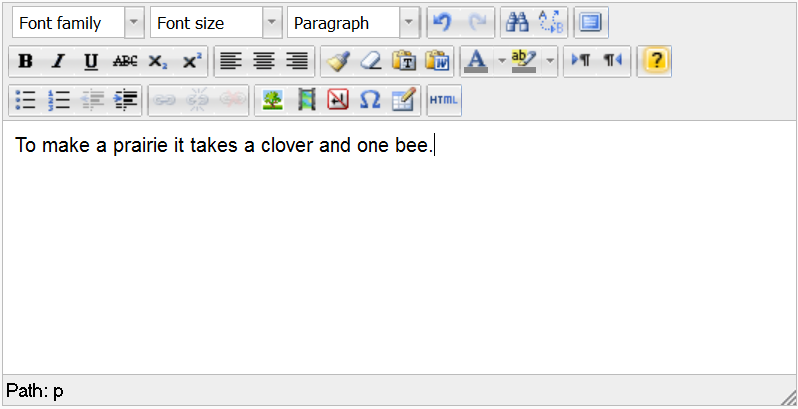Insert an unordered bullet list
Screen dimensions: 798x409
click(x=25, y=100)
